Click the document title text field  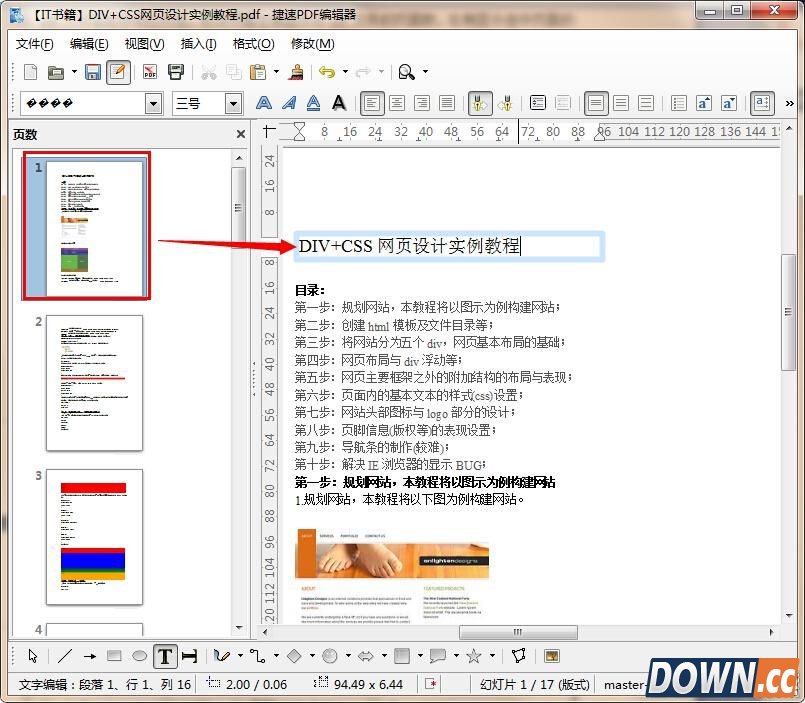coord(448,246)
